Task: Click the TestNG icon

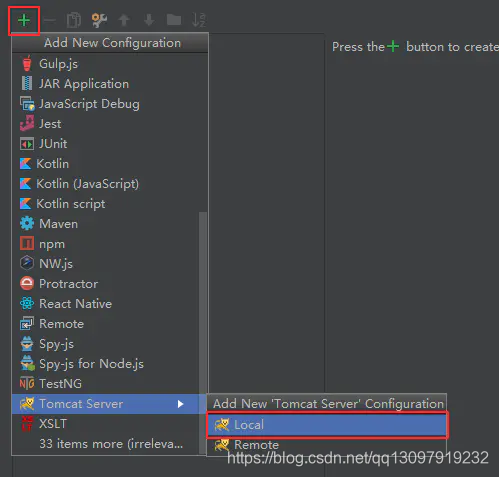Action: (x=27, y=383)
